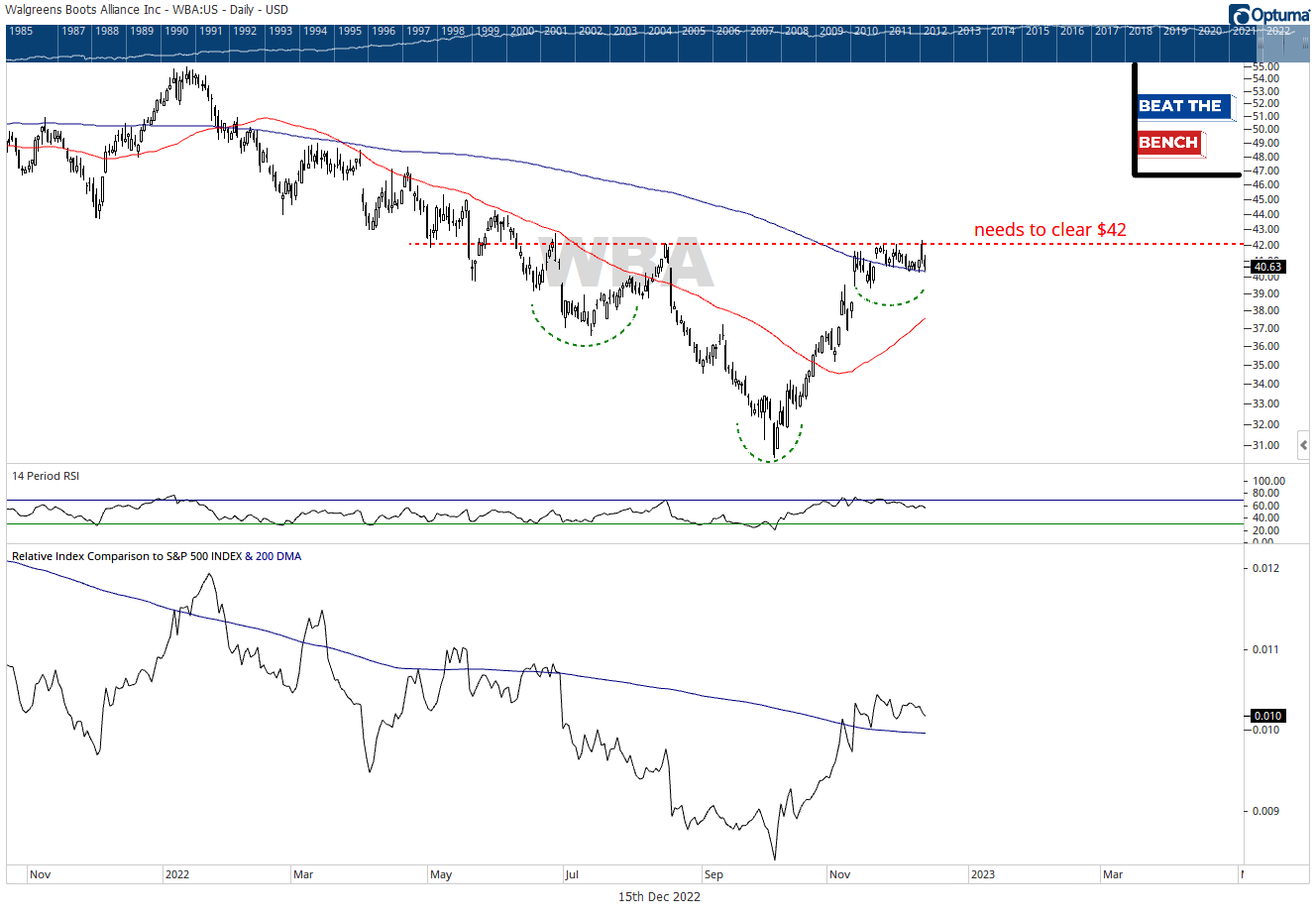Click the 36.00 price axis label

(1265, 346)
